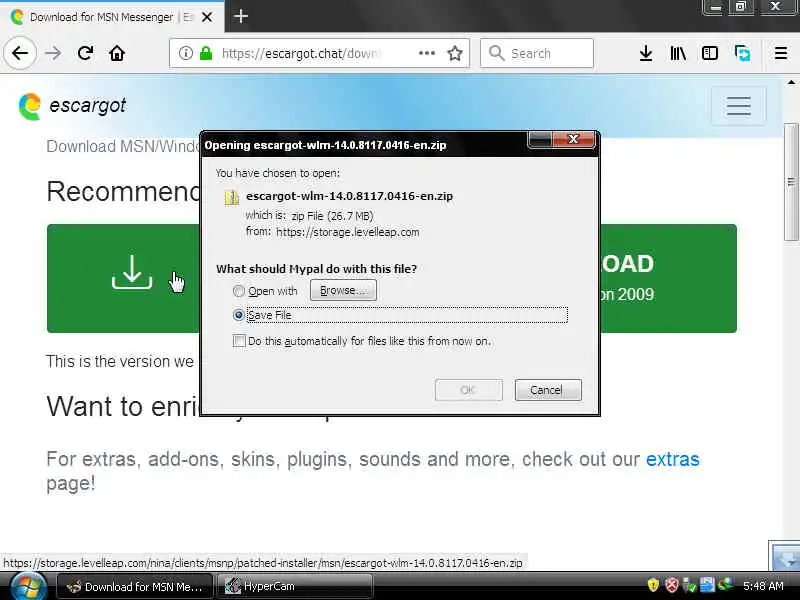The height and width of the screenshot is (600, 800).
Task: Expand the escargot site navigation menu
Action: pos(738,106)
